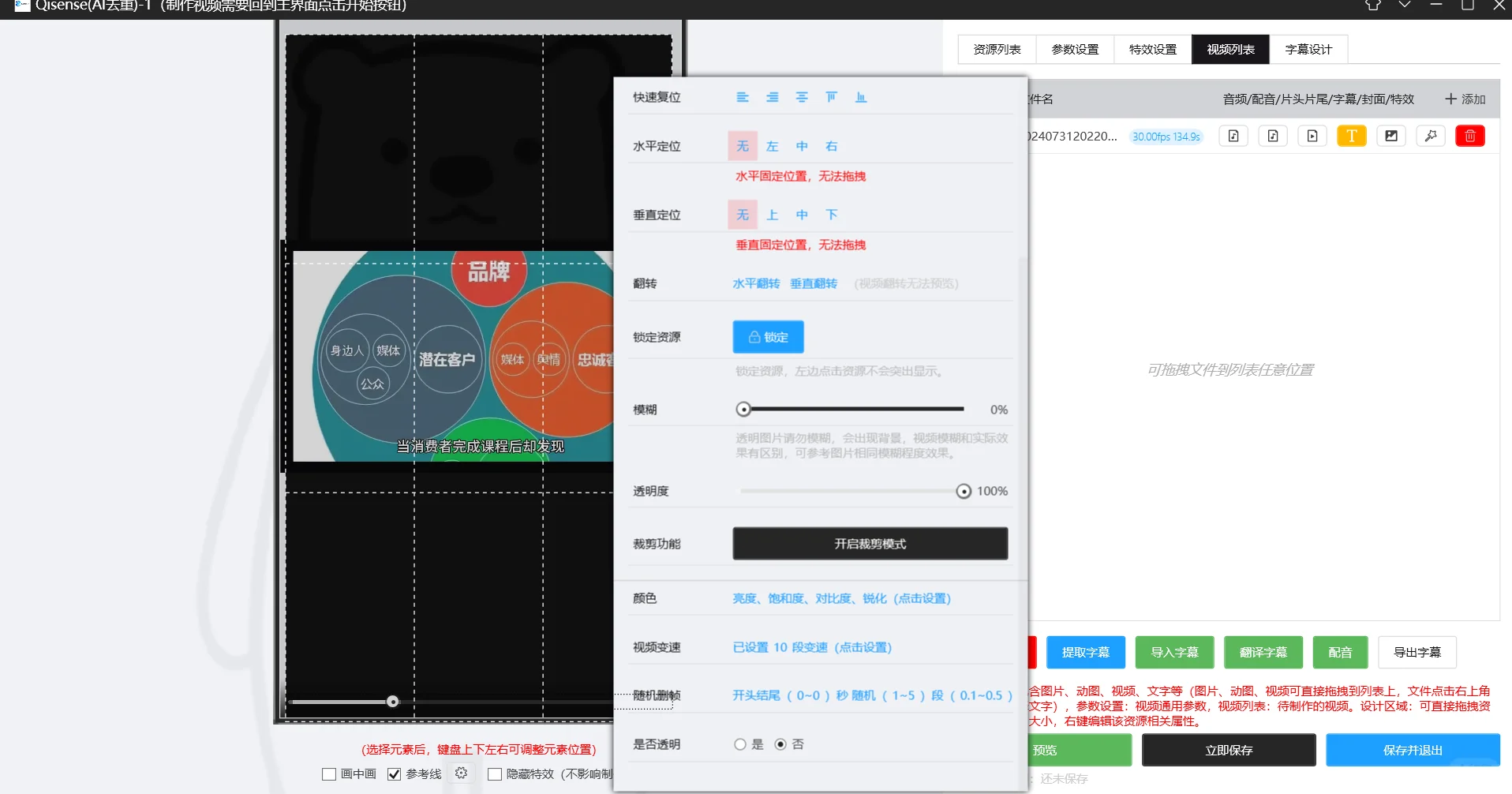Click the 文件名 column header
Image resolution: width=1512 pixels, height=794 pixels.
point(1041,99)
